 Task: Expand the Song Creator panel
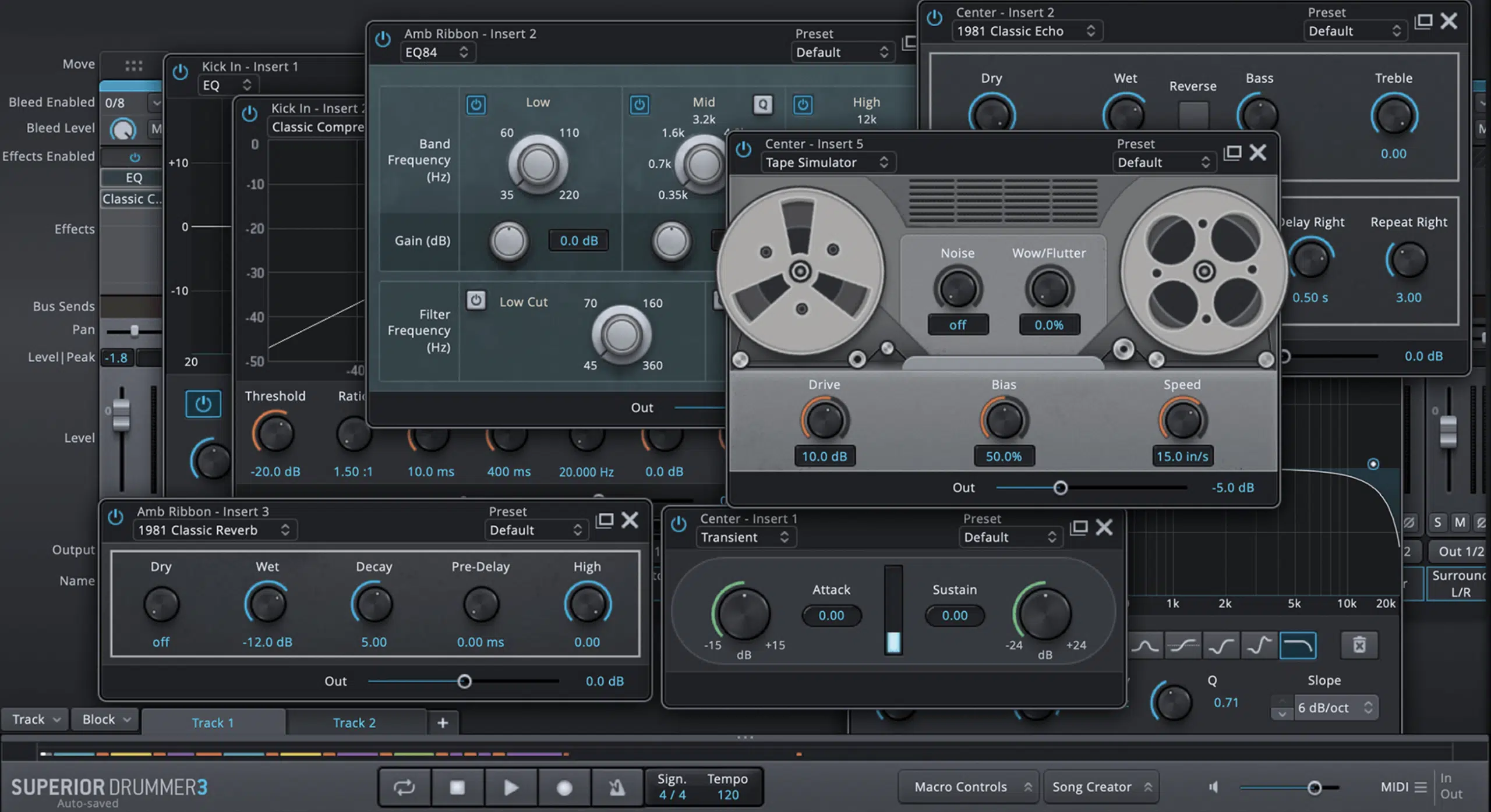1101,787
